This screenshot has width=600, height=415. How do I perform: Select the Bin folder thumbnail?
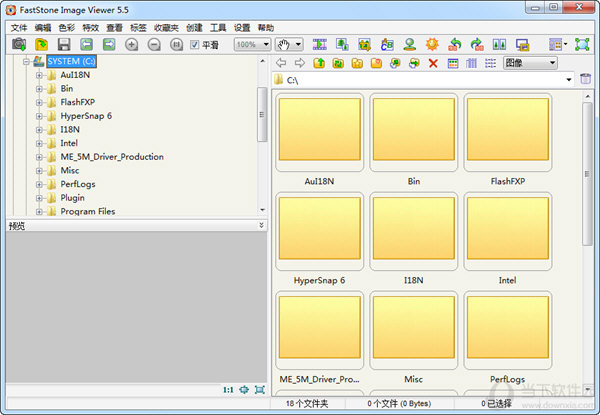(x=414, y=132)
